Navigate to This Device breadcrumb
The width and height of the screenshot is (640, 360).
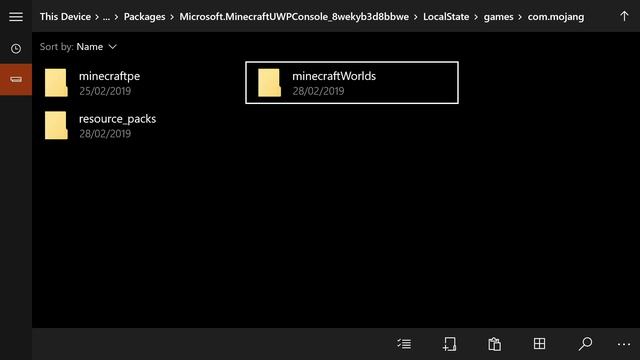point(65,17)
